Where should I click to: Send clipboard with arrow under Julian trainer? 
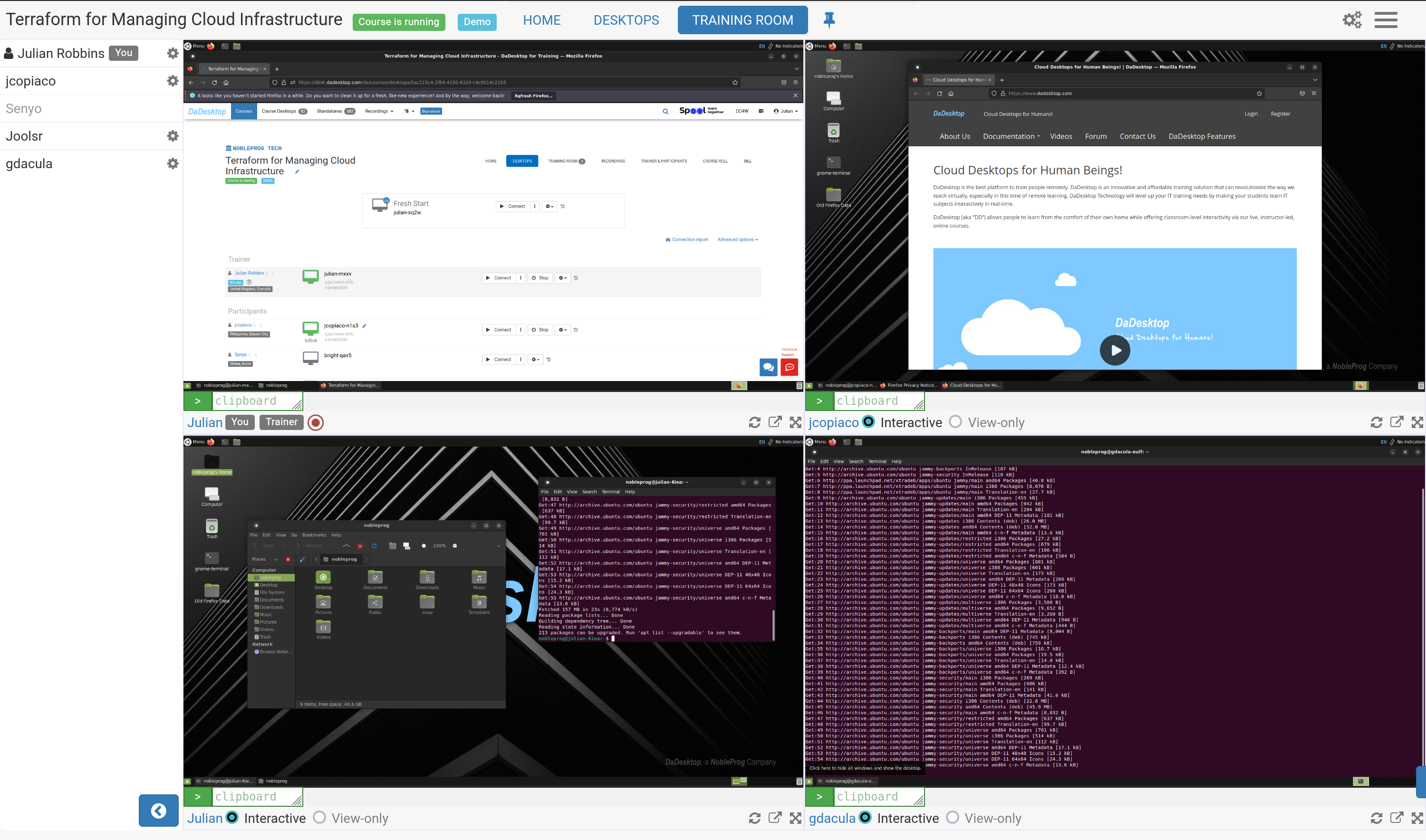coord(198,401)
